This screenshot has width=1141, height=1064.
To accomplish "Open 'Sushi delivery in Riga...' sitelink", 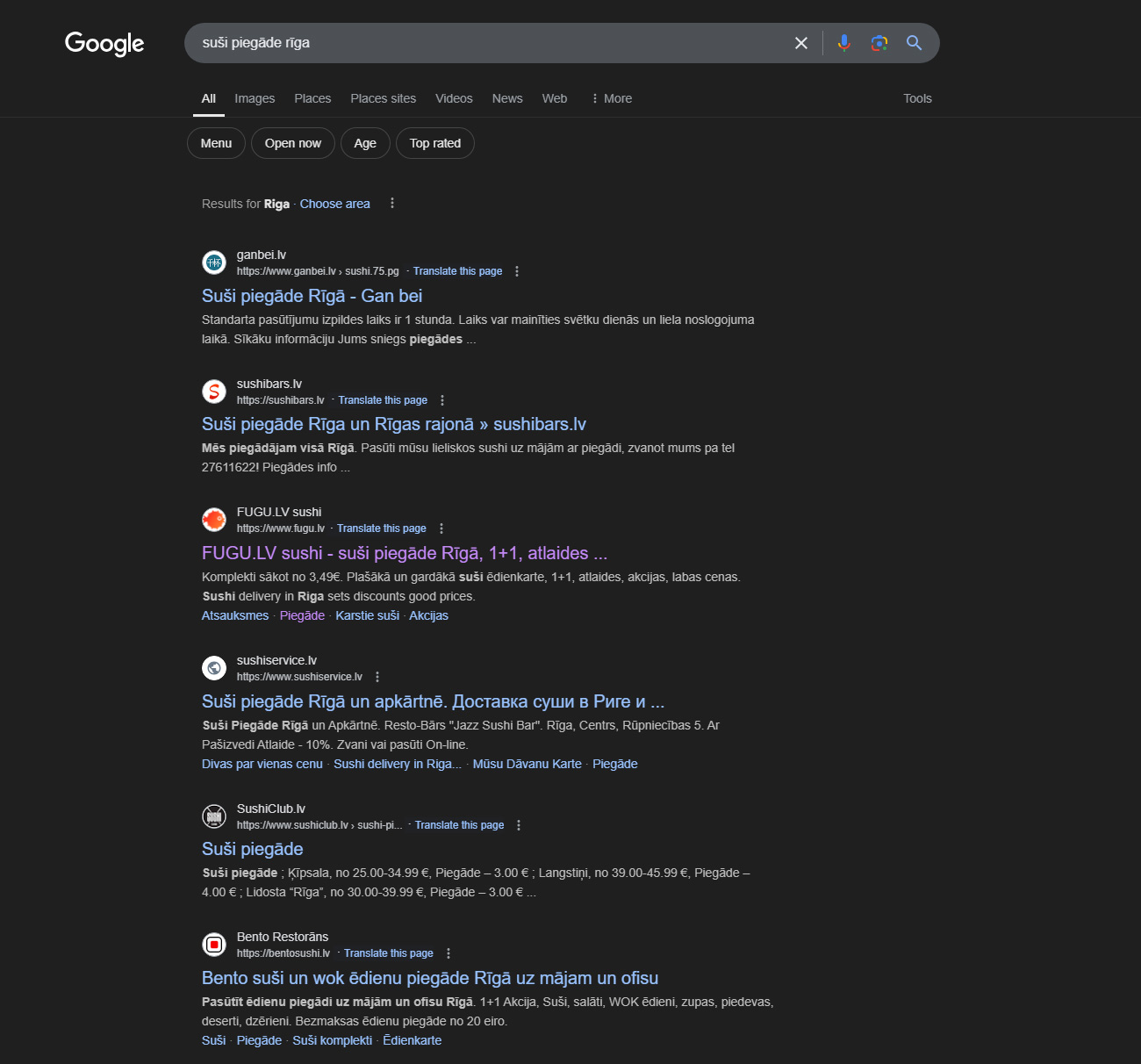I will (x=398, y=764).
